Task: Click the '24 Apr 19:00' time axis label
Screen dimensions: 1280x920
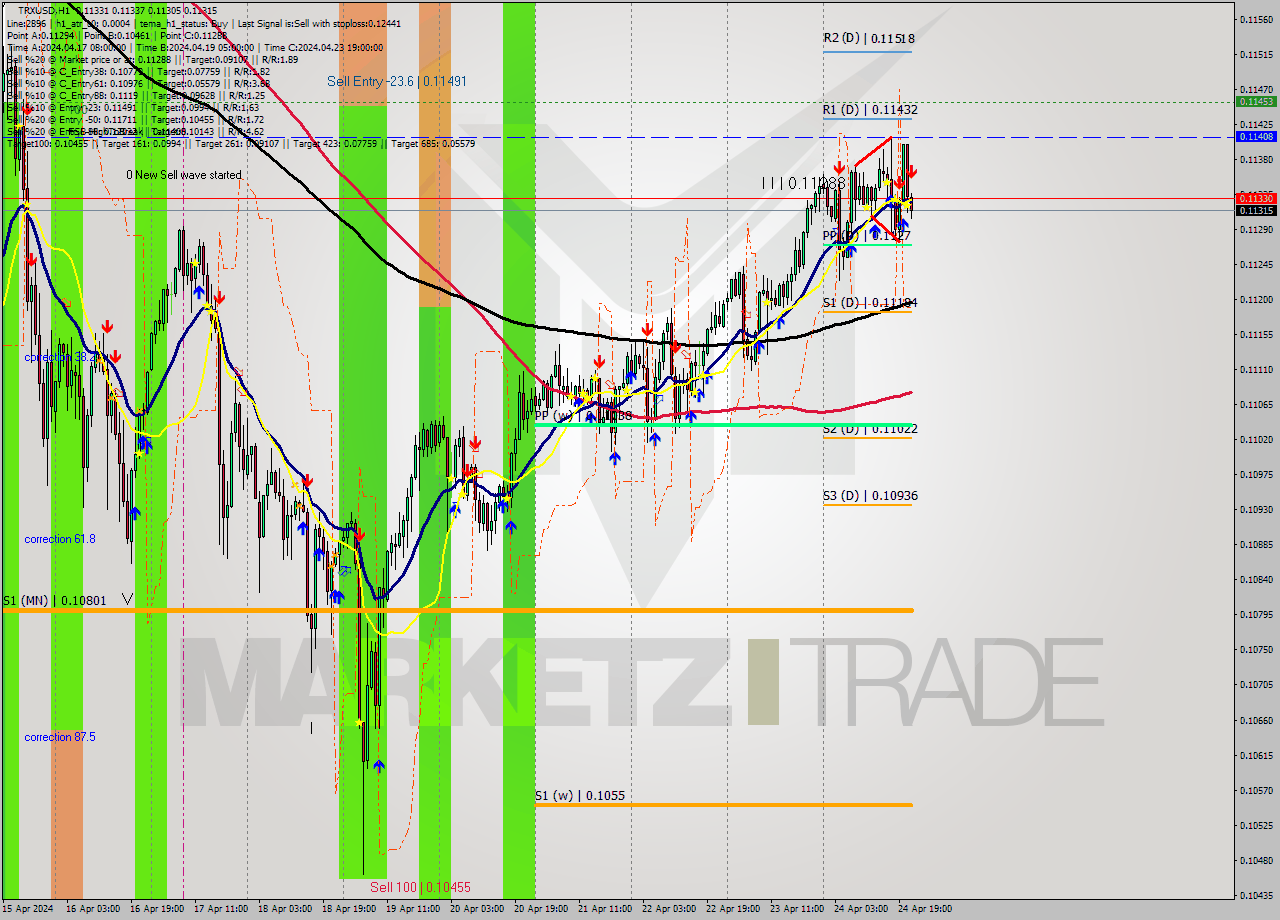Action: point(926,909)
